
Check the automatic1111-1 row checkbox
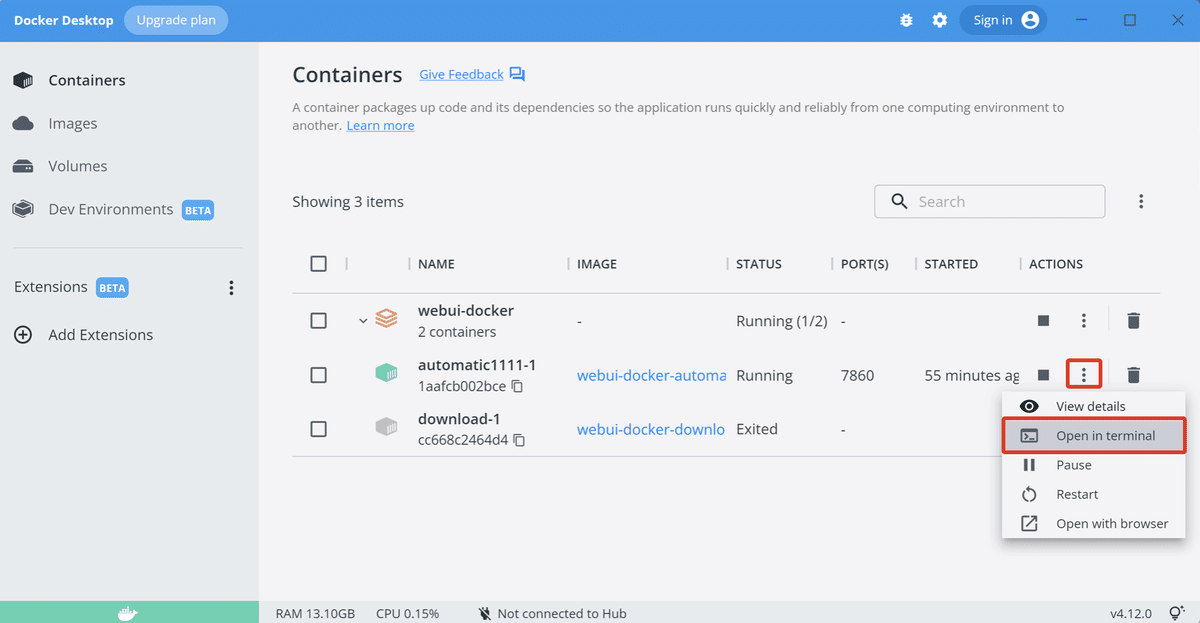(x=318, y=375)
